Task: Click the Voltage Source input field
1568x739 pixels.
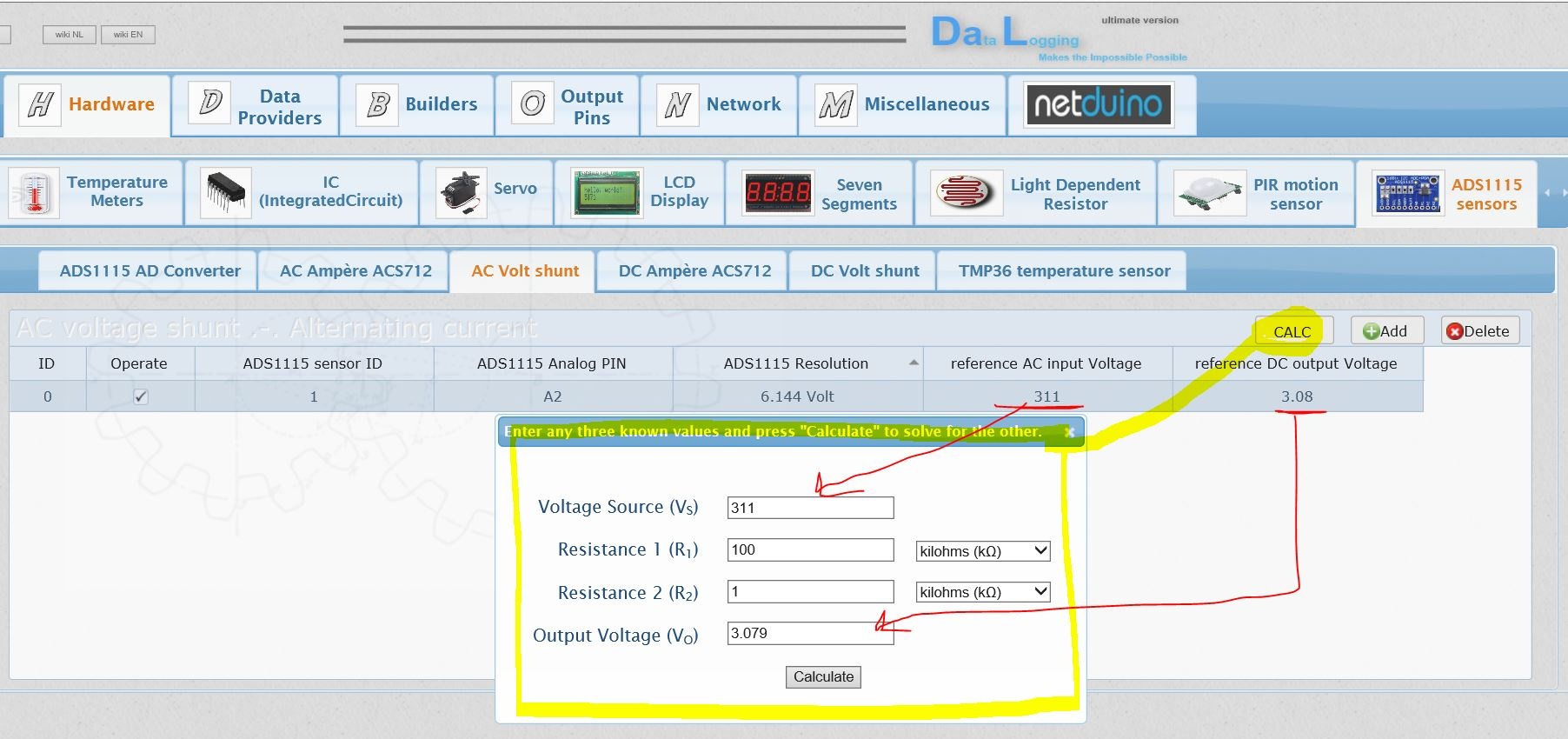Action: click(x=810, y=508)
